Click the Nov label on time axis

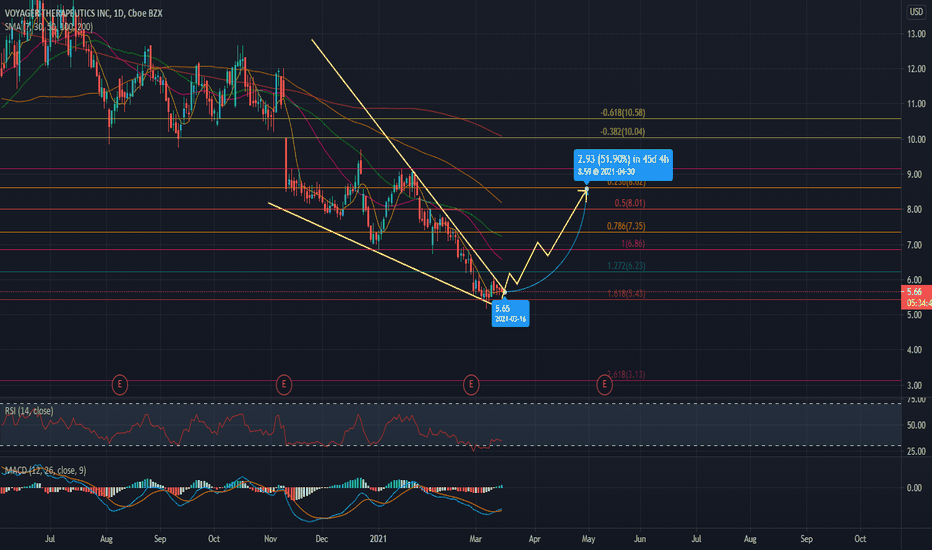tap(270, 539)
